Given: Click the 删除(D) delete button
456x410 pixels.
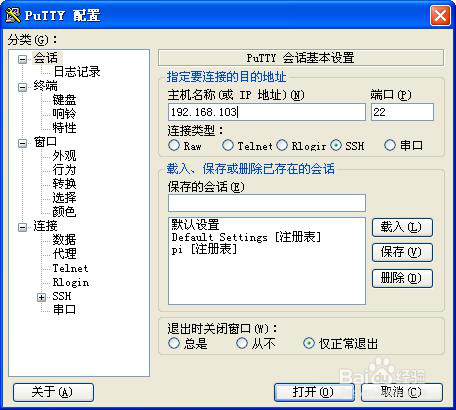Looking at the screenshot, I should click(x=402, y=278).
